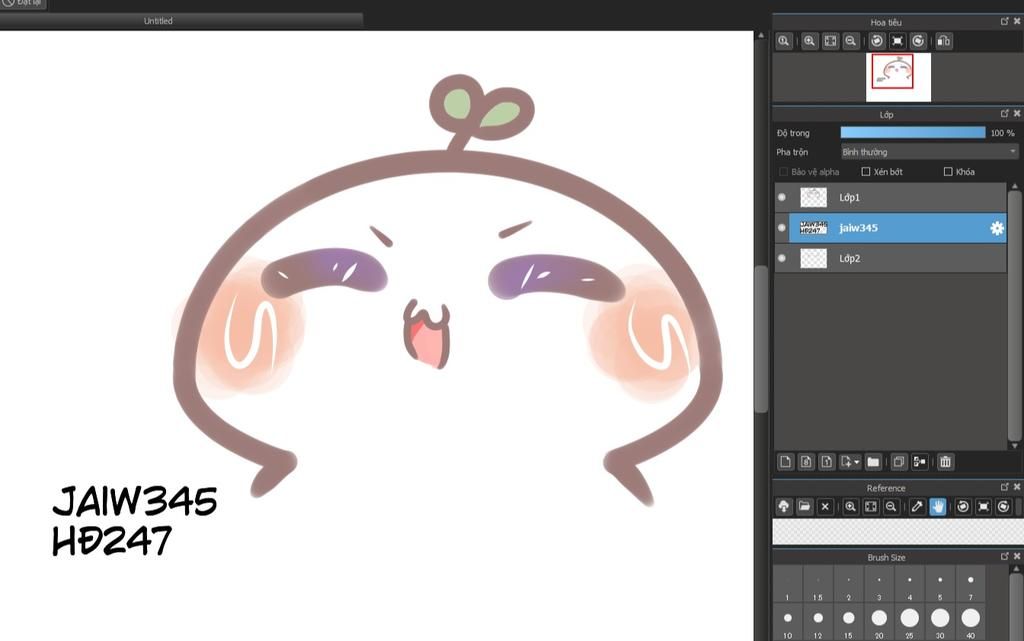Add a new 1-bit layer
The image size is (1024, 641).
(x=827, y=462)
